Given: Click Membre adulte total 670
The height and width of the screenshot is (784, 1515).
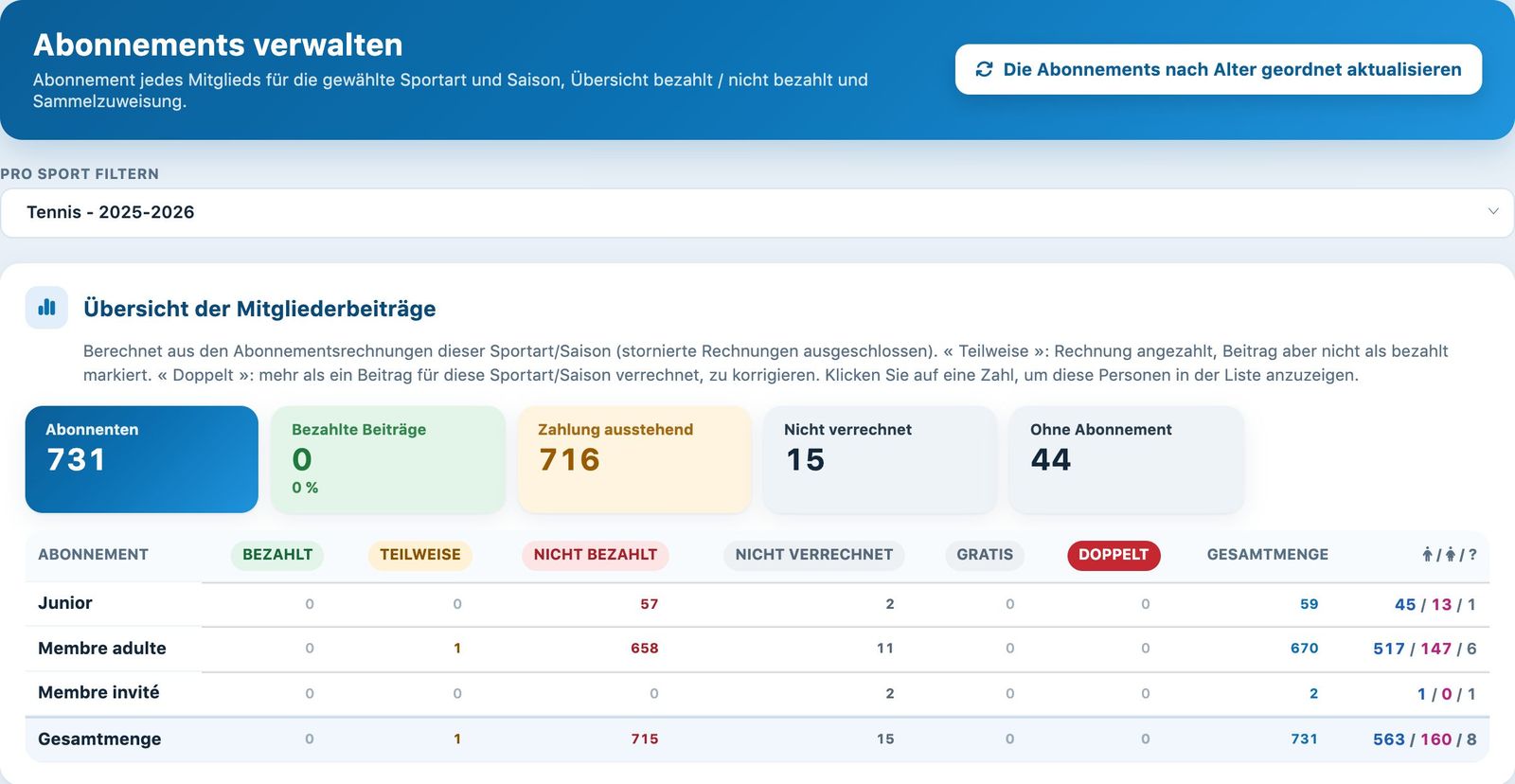Looking at the screenshot, I should tap(1304, 649).
